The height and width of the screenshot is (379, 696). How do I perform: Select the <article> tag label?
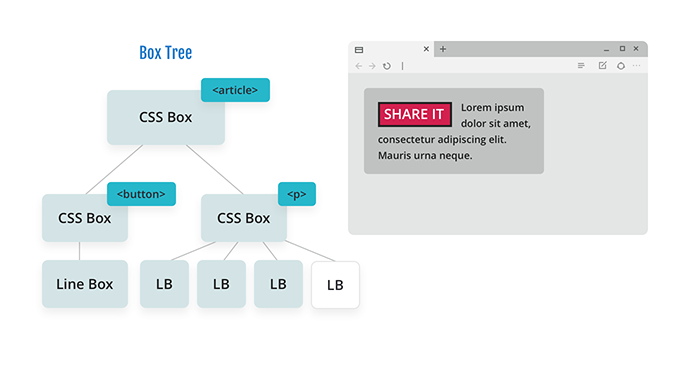(235, 90)
